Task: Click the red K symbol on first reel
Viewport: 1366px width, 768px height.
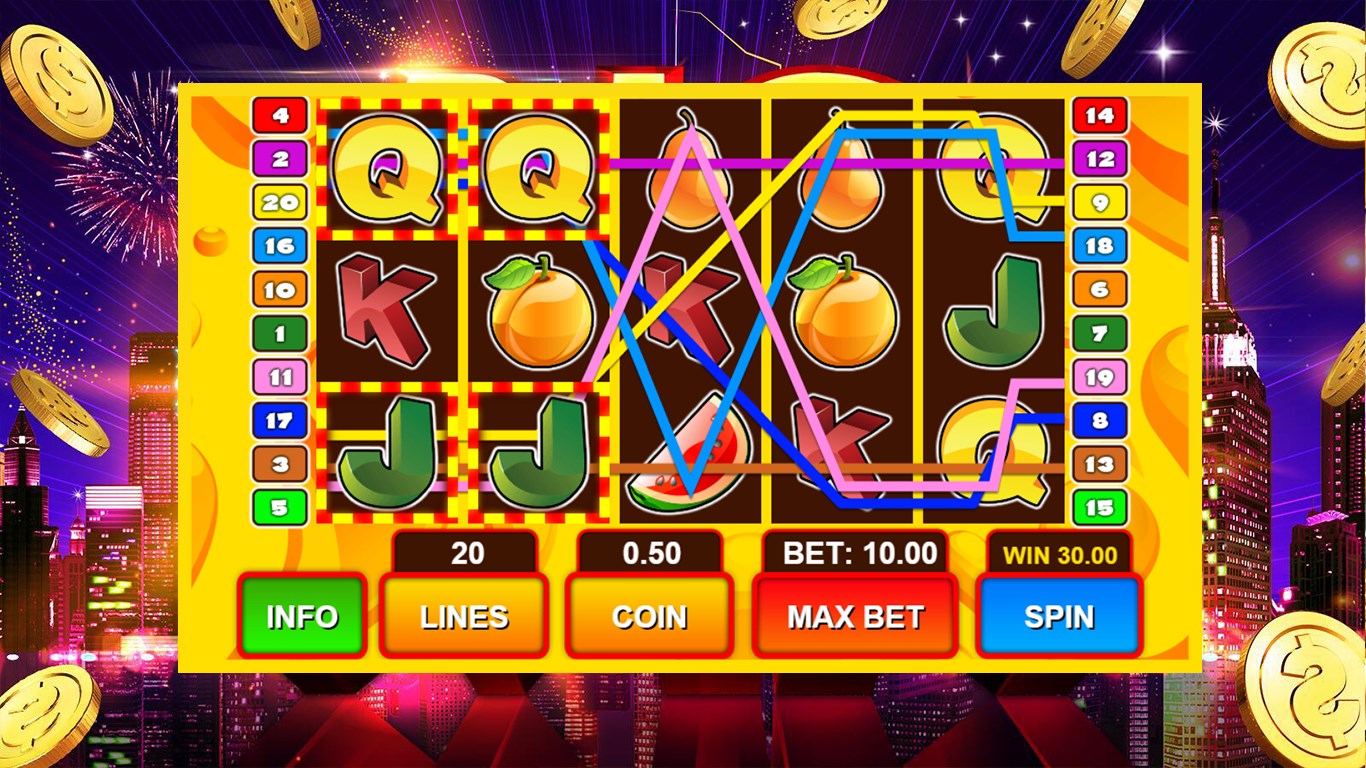Action: (x=386, y=310)
